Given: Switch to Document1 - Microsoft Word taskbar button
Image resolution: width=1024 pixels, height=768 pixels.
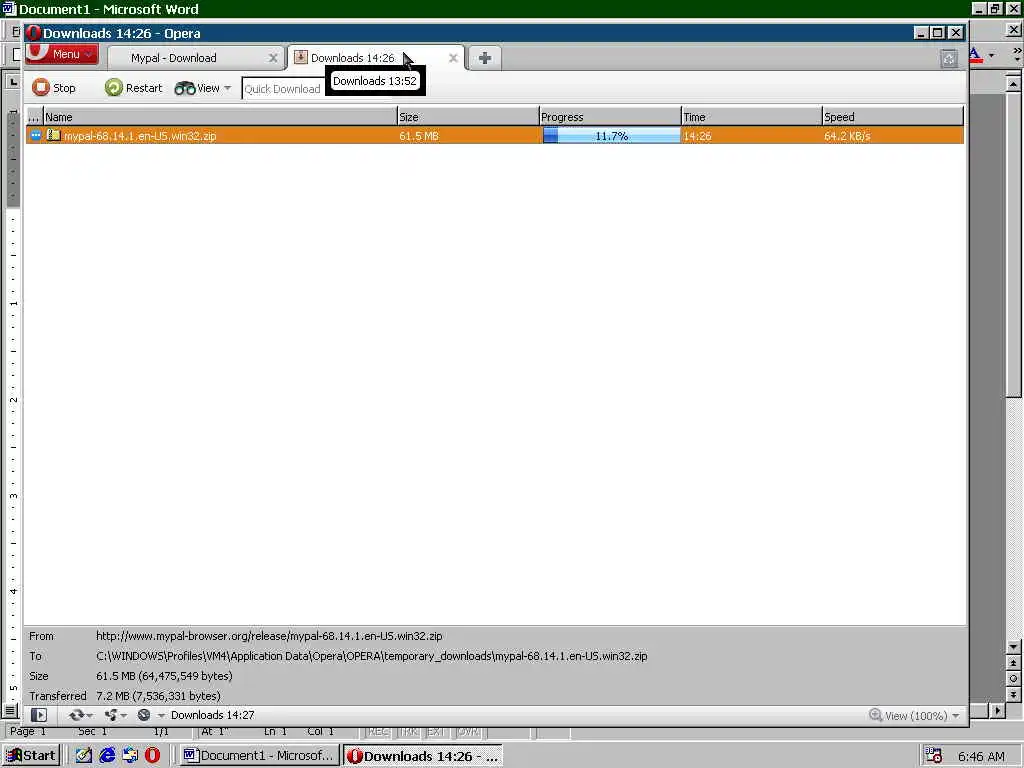Looking at the screenshot, I should [x=259, y=756].
